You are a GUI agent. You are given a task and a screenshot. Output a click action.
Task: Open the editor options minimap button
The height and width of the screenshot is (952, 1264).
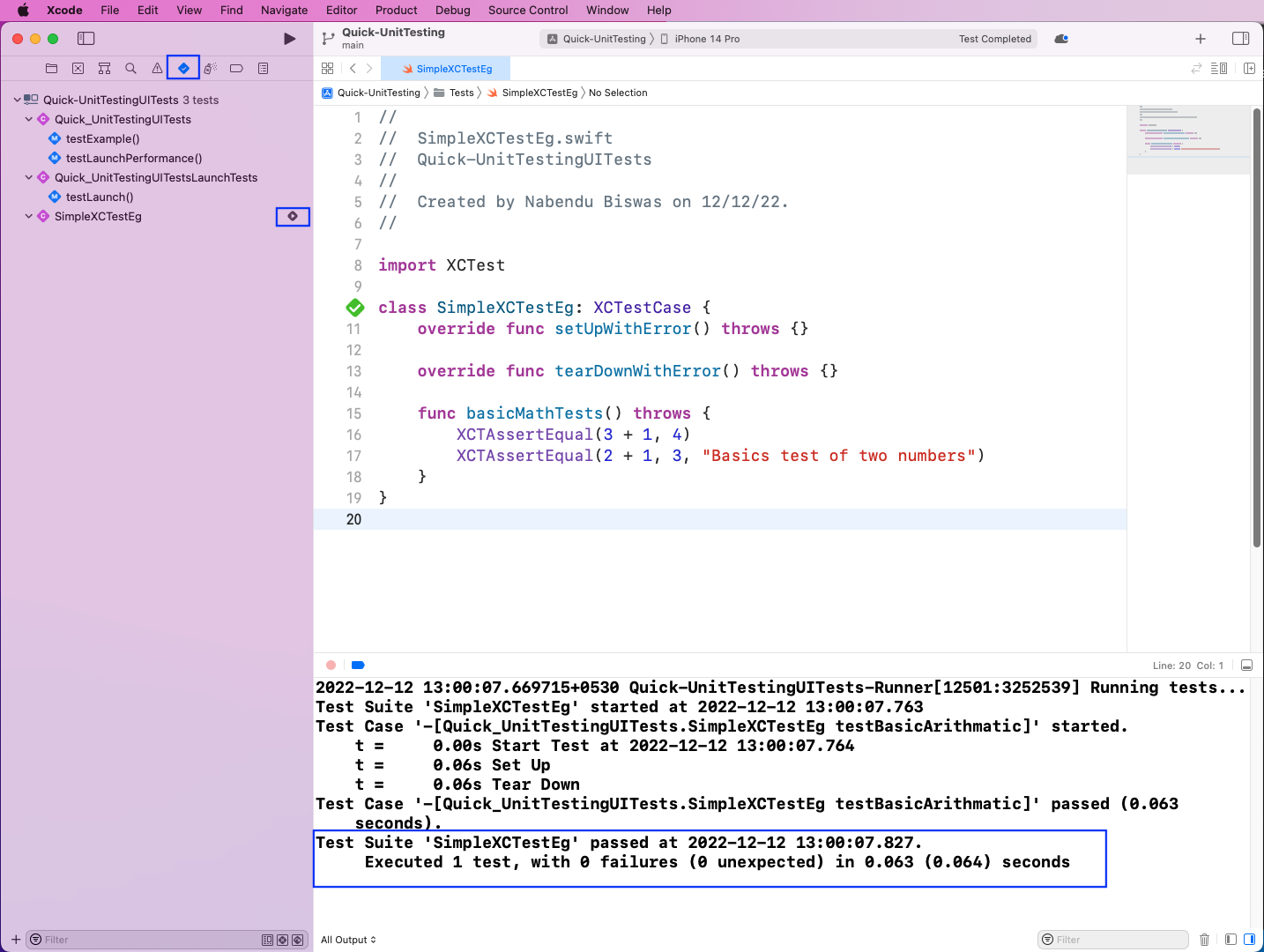(1219, 68)
